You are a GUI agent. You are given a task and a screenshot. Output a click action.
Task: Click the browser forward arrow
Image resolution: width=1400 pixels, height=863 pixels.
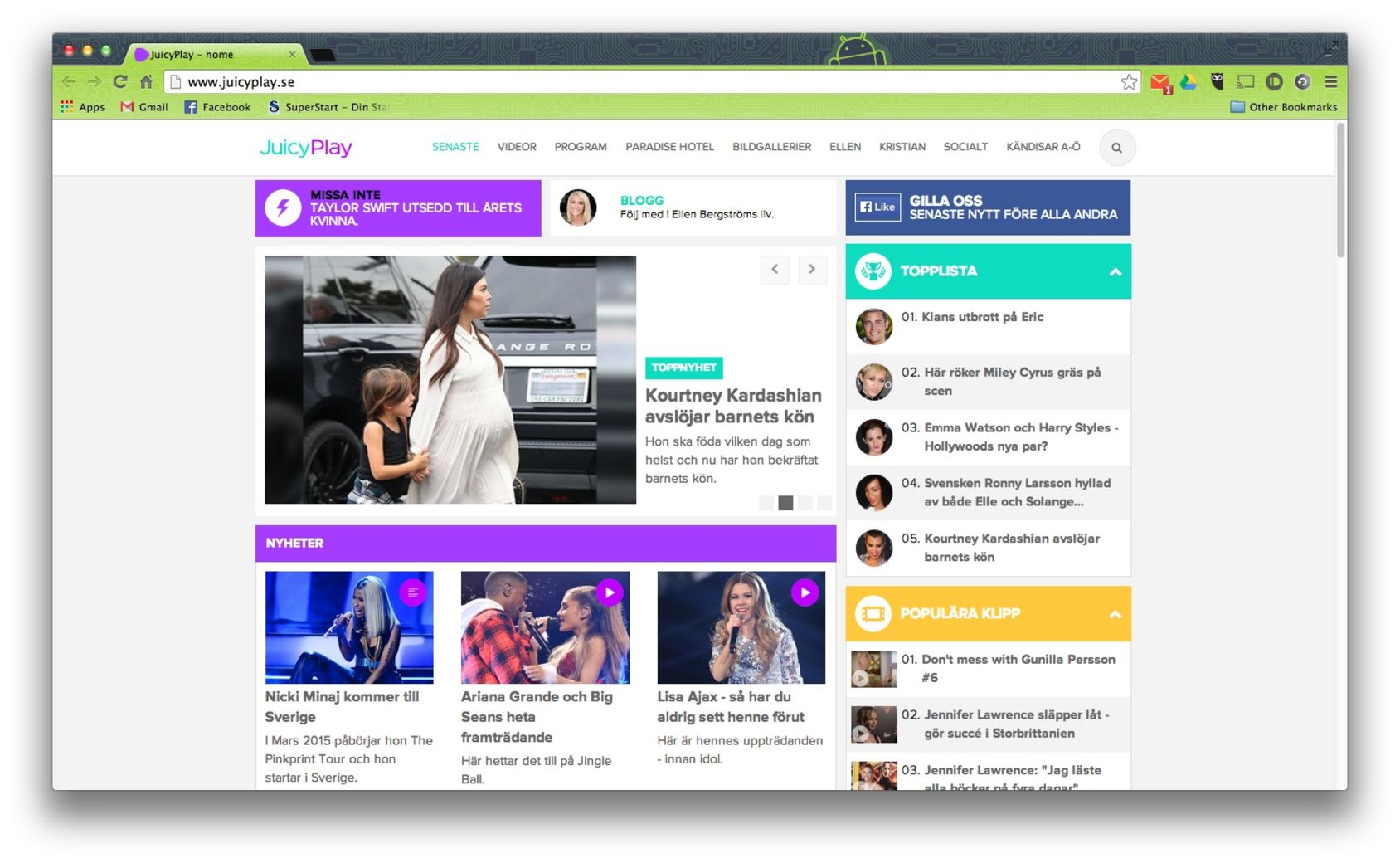[x=95, y=81]
